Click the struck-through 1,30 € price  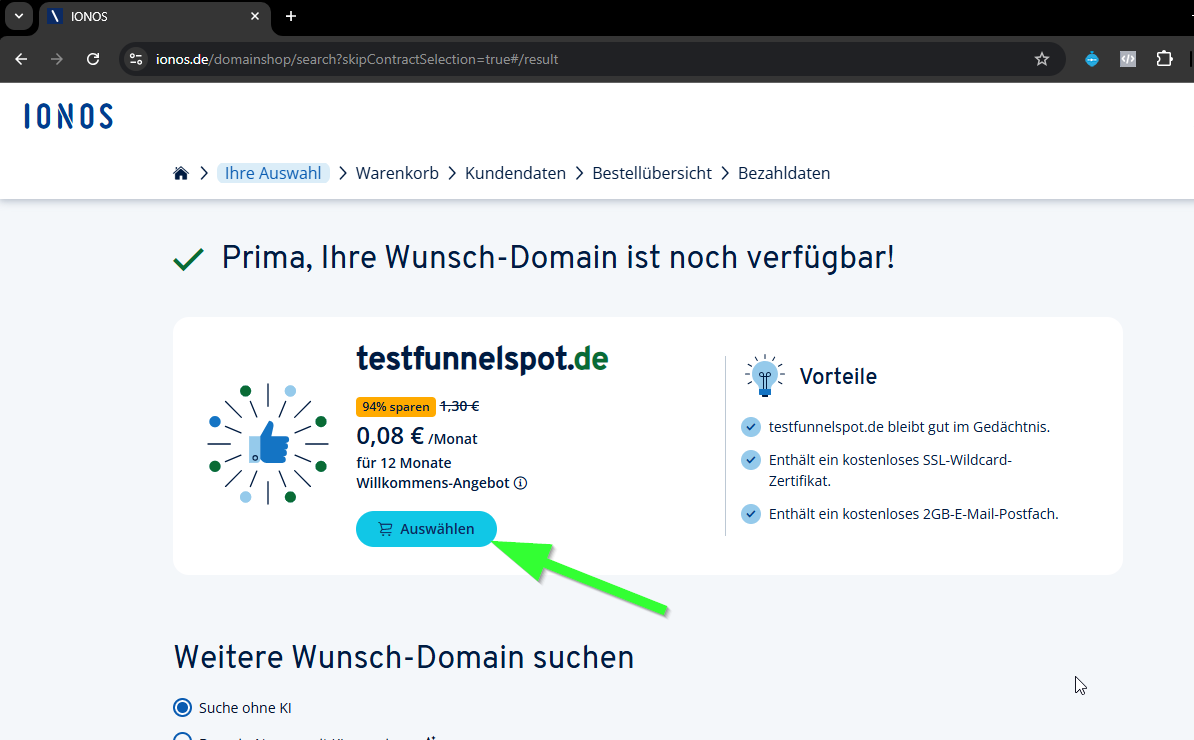tap(459, 407)
